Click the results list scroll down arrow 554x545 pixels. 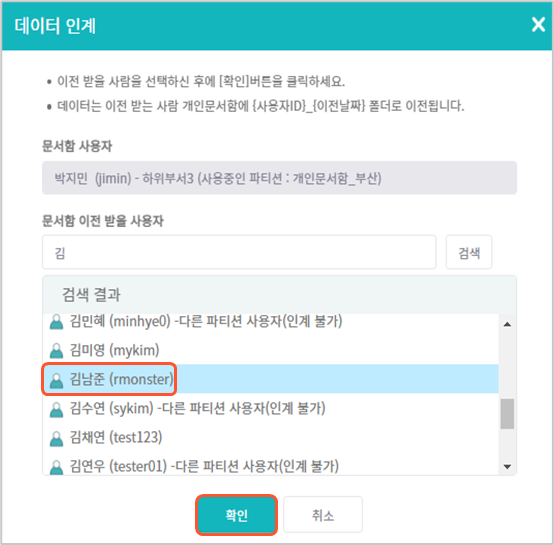click(x=507, y=467)
